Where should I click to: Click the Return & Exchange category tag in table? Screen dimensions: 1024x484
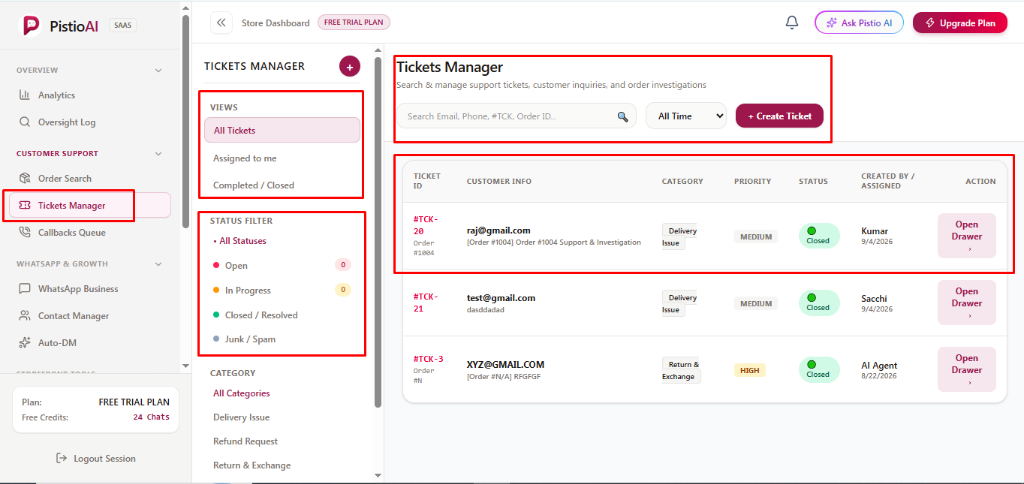[x=680, y=370]
